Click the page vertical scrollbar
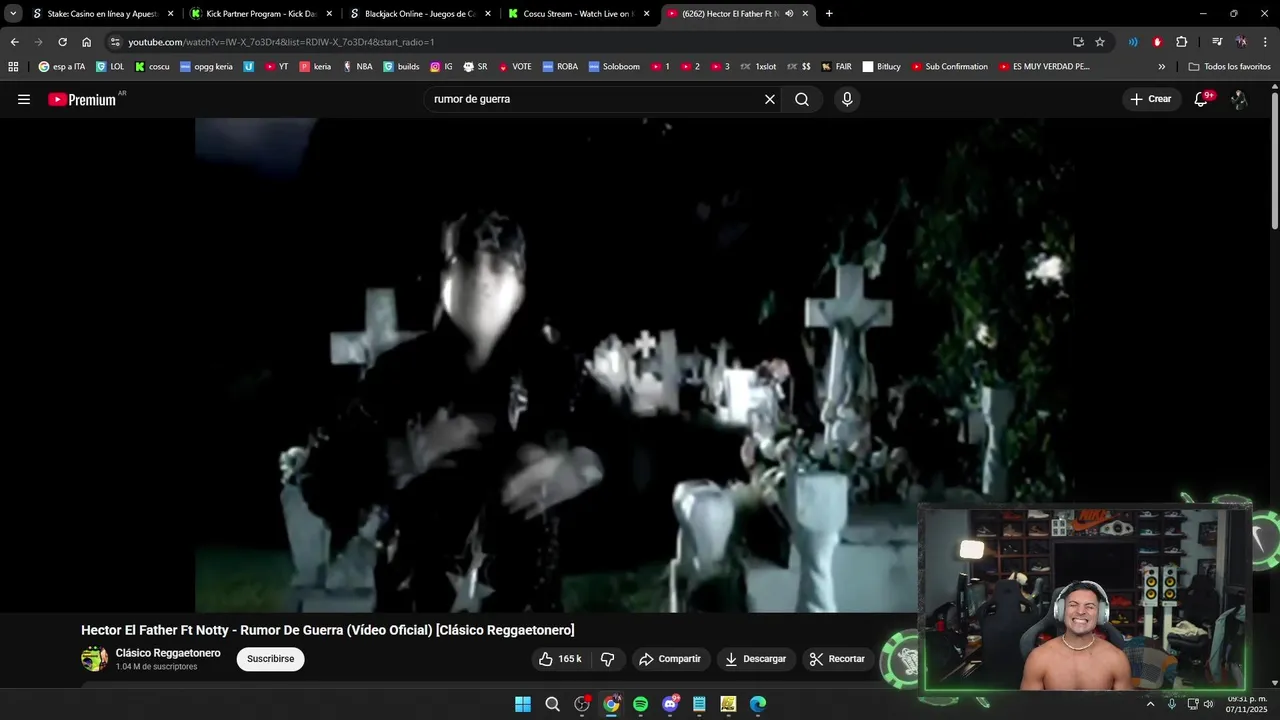This screenshot has height=720, width=1280. [x=1275, y=160]
